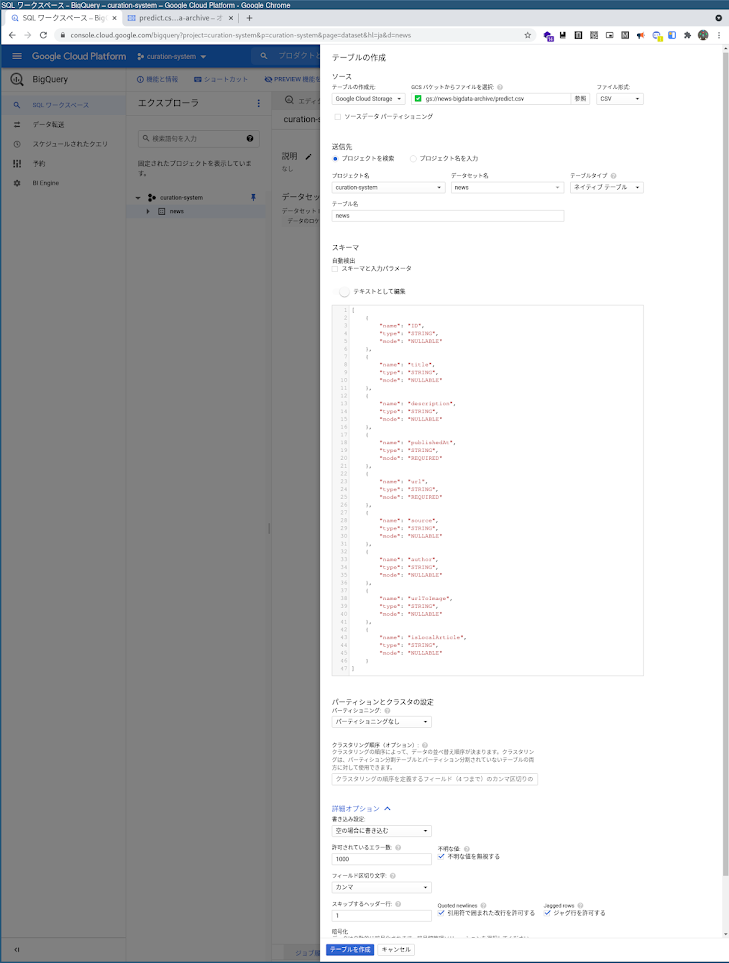Open データセット名 news dropdown
Screen dimensions: 729x963
[507, 187]
